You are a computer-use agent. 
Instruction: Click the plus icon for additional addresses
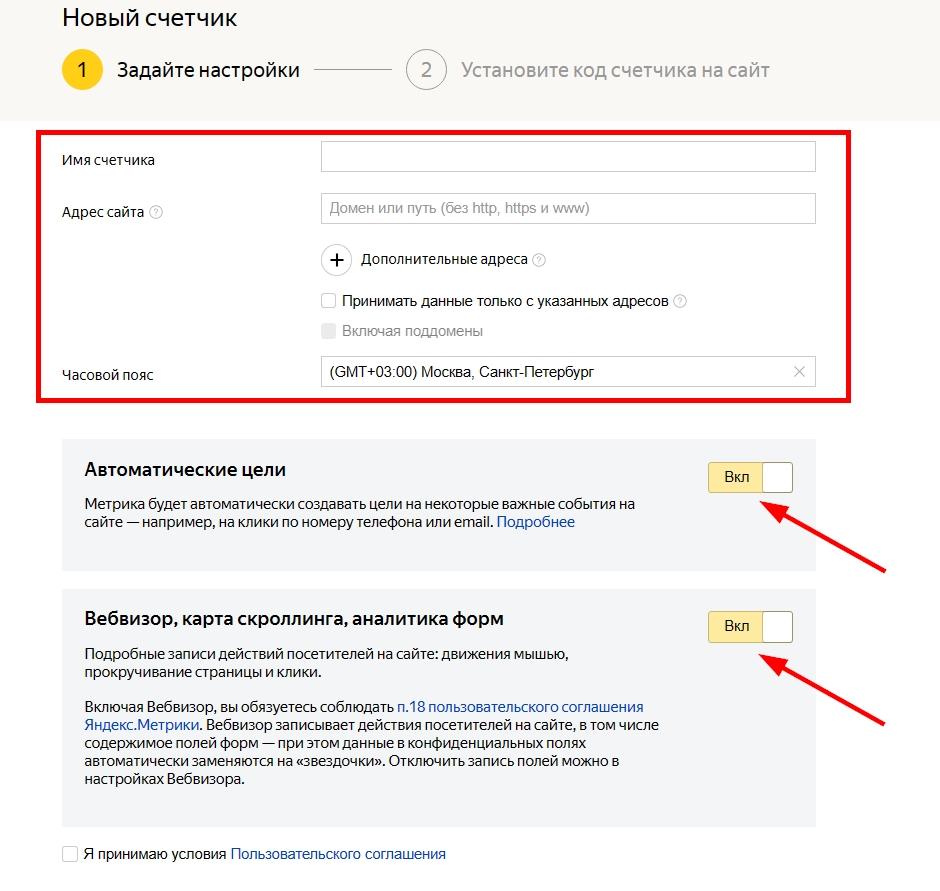(x=337, y=260)
